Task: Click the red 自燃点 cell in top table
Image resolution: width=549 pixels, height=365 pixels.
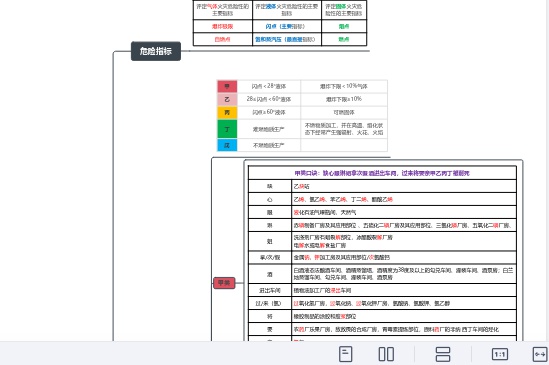Action: (223, 39)
